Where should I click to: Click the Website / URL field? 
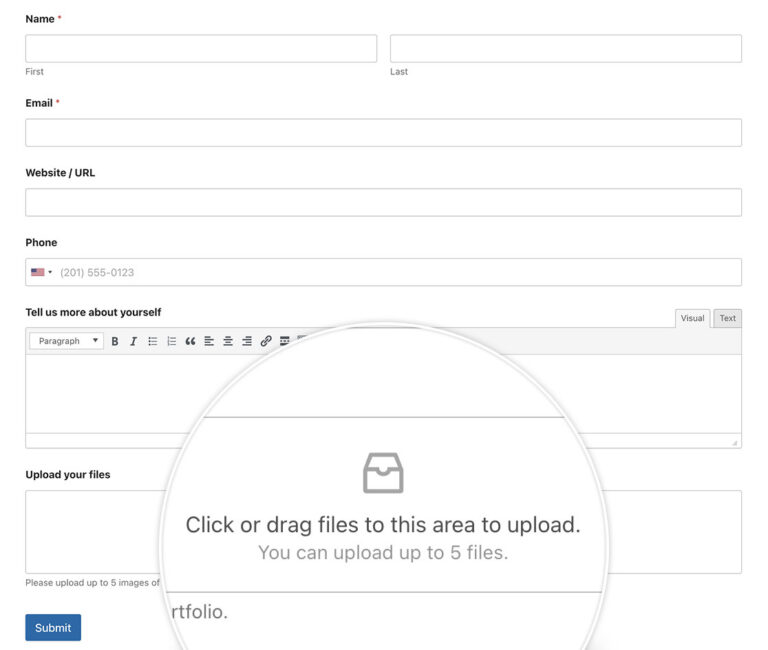tap(383, 202)
